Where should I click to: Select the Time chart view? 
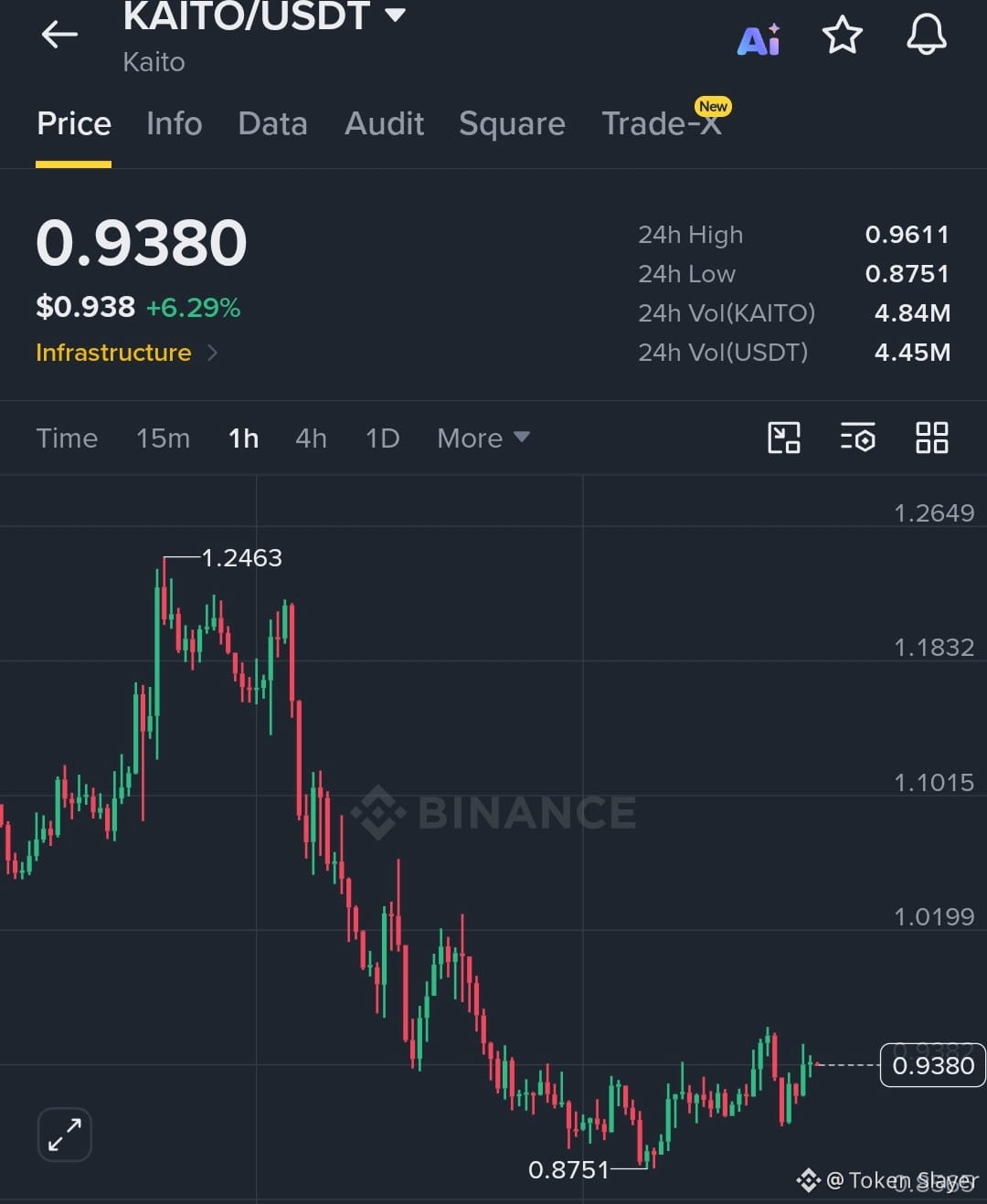point(67,438)
